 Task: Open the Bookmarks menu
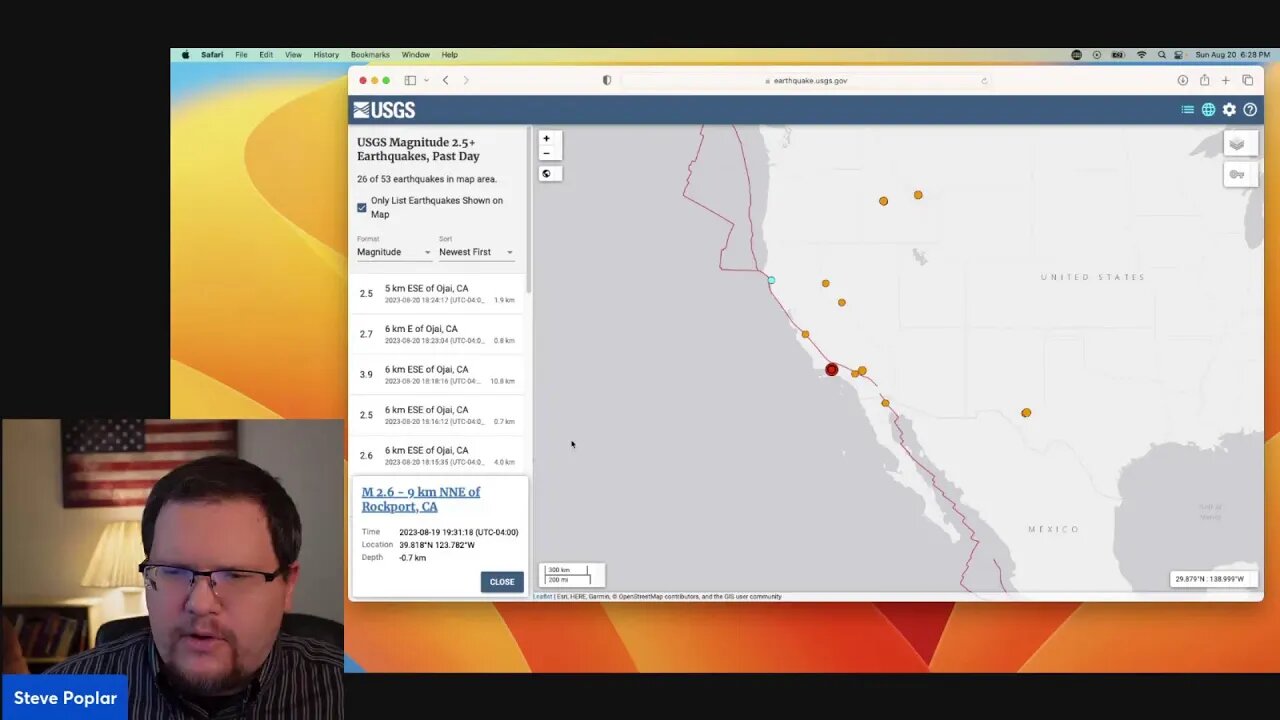point(370,55)
